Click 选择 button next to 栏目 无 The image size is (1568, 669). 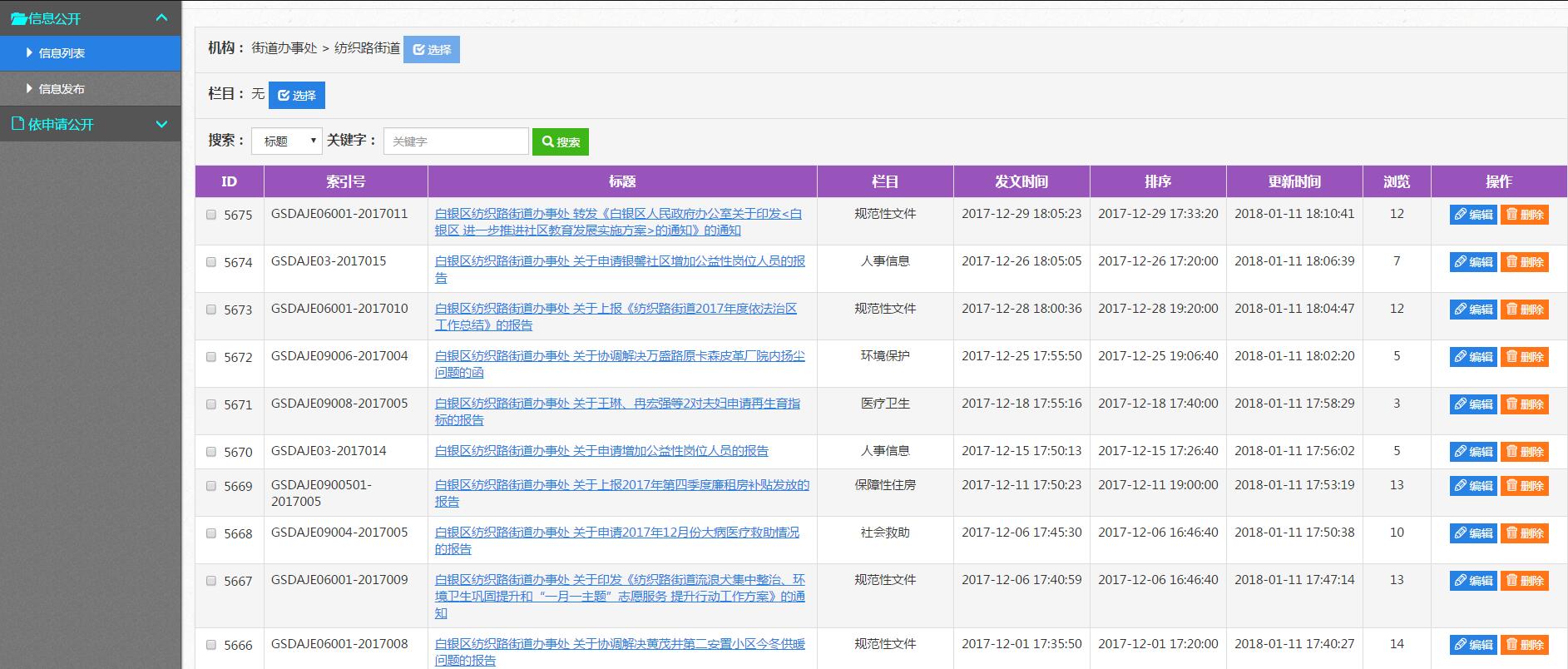pos(297,95)
